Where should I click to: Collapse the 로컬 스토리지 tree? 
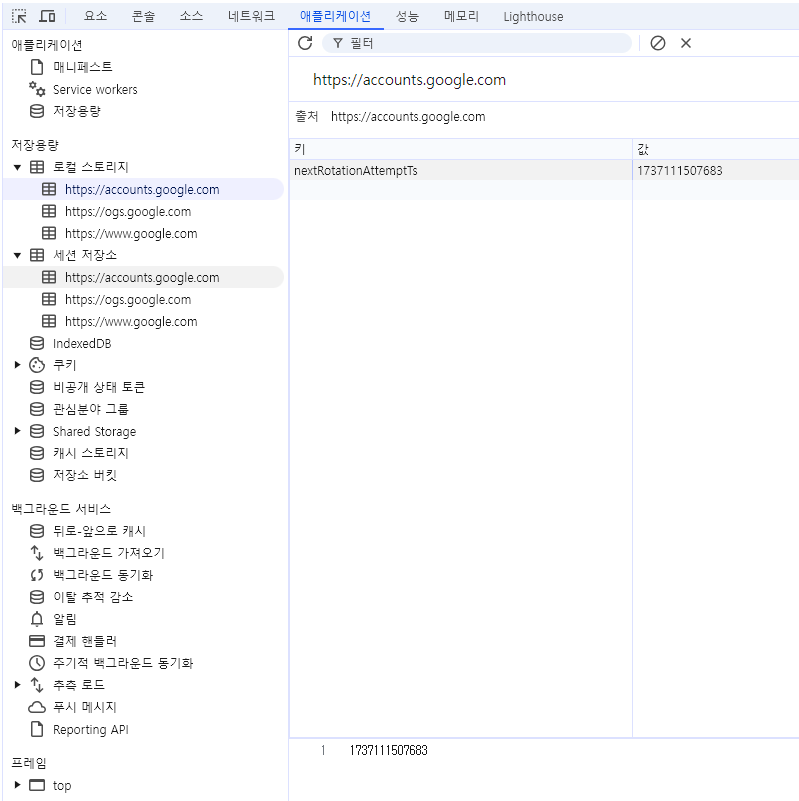(x=17, y=167)
